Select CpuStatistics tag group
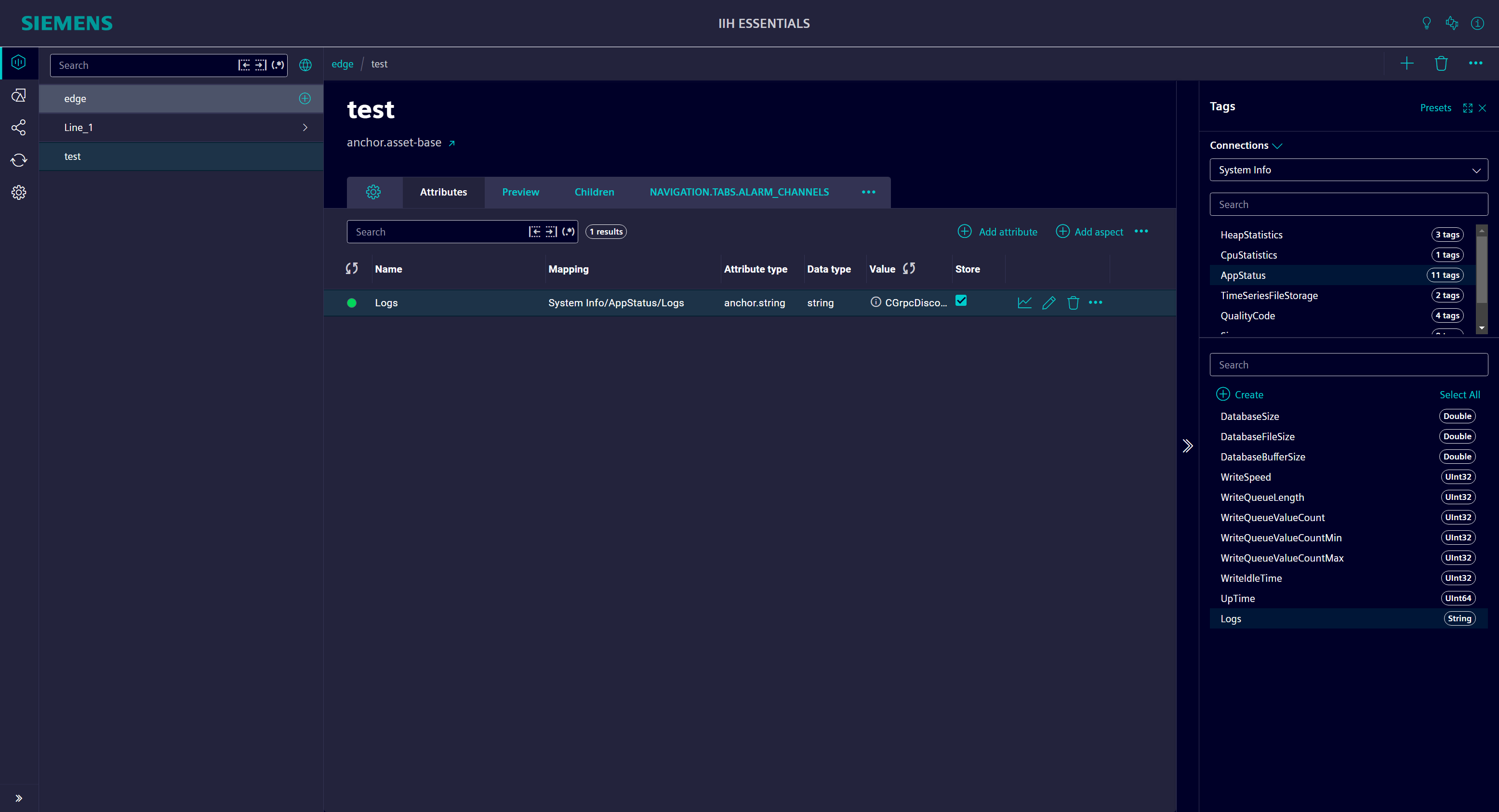This screenshot has height=812, width=1499. pos(1342,255)
